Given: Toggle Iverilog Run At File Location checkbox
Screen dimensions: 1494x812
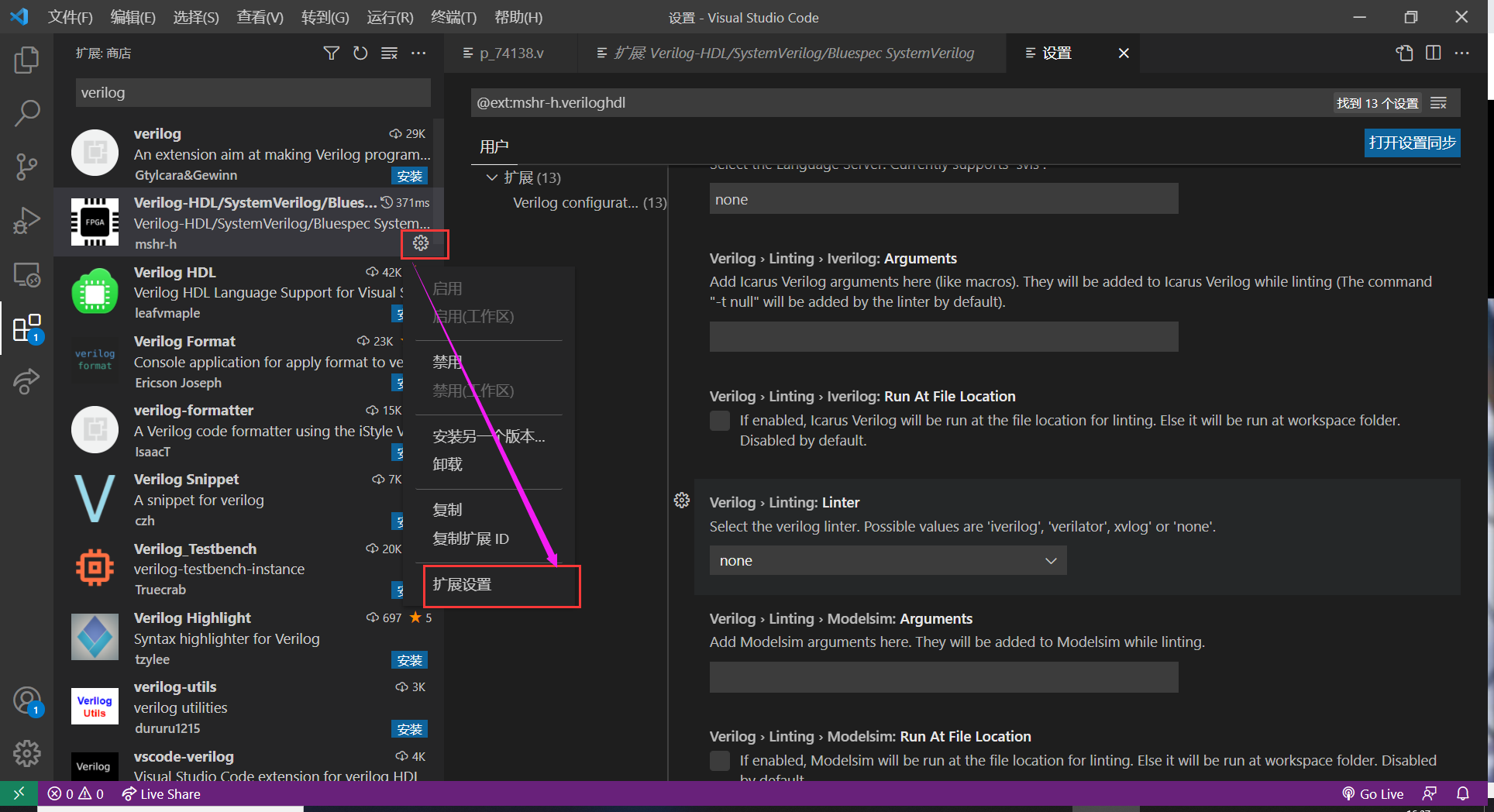Looking at the screenshot, I should point(720,421).
